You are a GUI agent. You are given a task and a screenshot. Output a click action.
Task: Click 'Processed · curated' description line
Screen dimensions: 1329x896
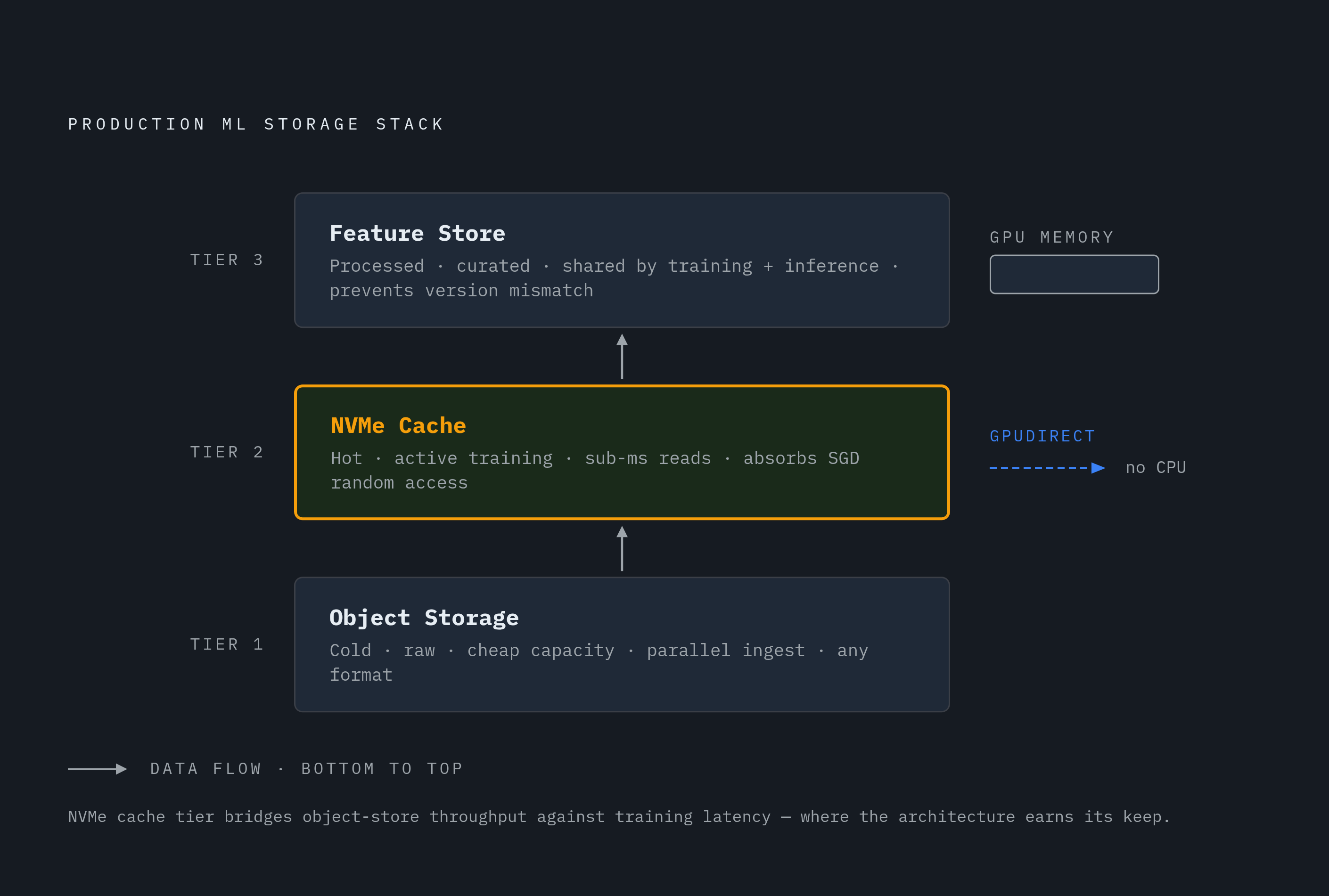614,266
